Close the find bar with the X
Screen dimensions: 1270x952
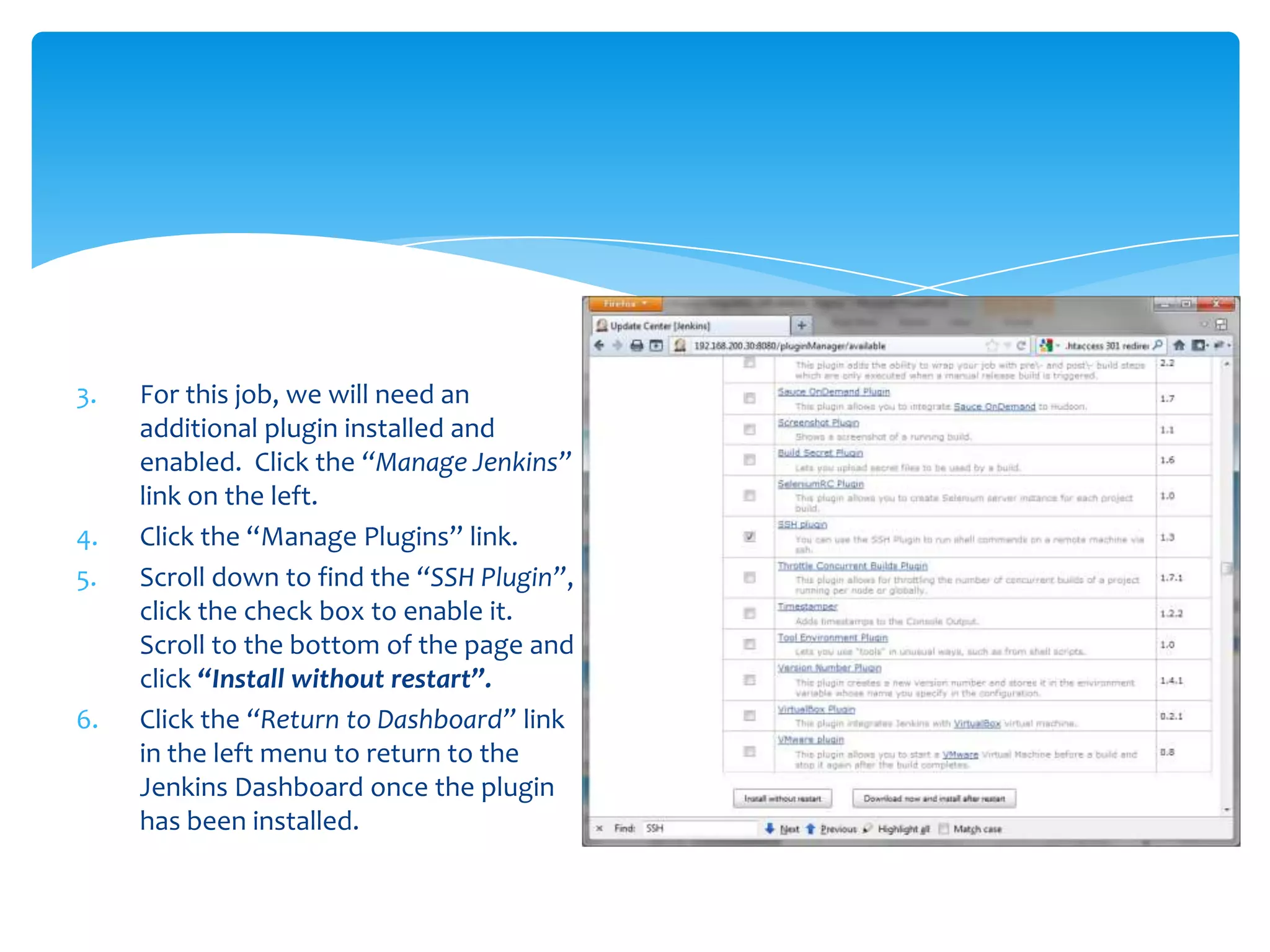point(599,829)
